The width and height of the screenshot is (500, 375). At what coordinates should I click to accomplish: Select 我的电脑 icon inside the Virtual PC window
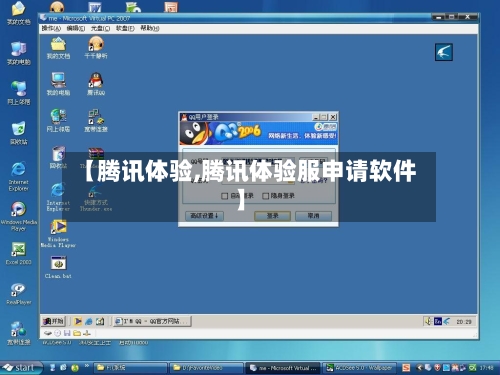tap(58, 81)
